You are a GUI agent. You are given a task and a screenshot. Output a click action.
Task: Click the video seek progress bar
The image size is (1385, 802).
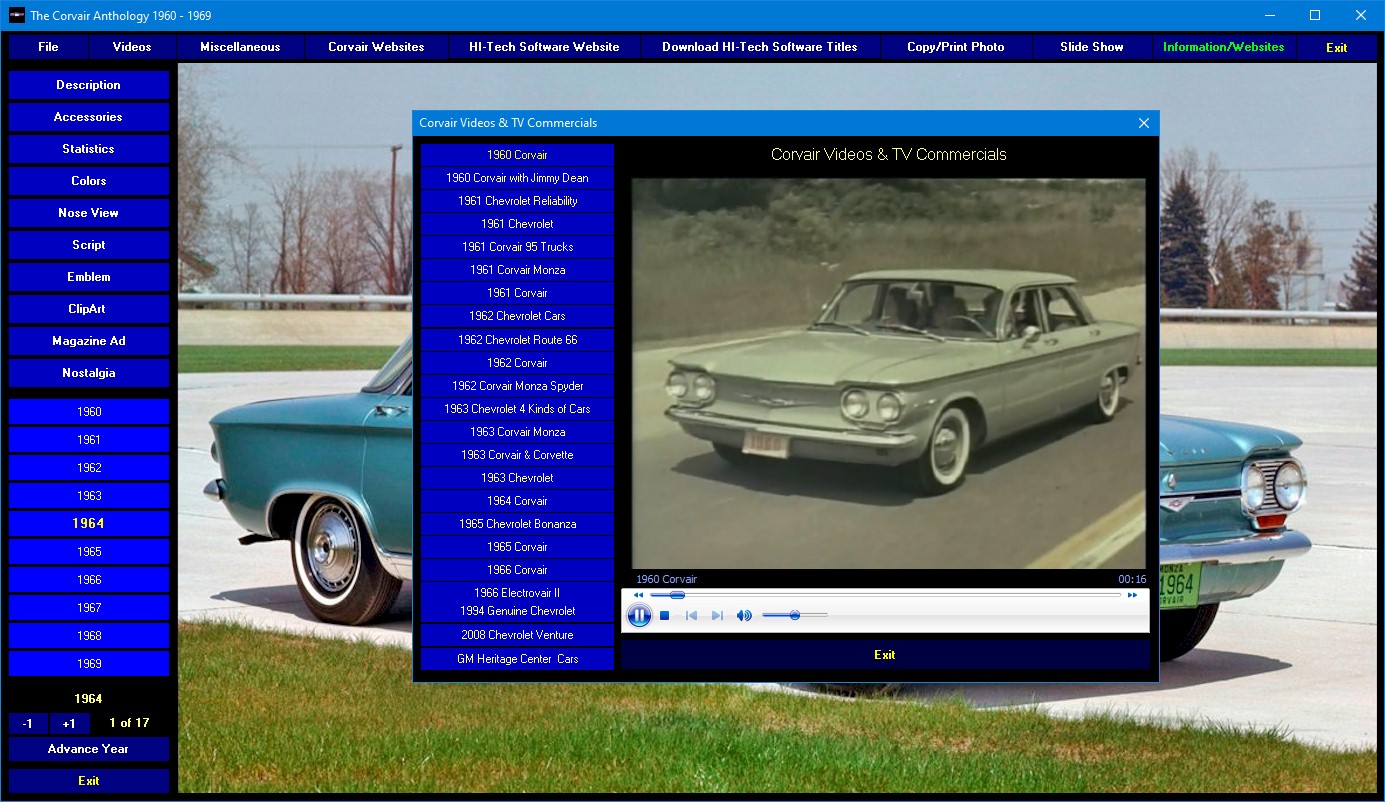coord(885,595)
